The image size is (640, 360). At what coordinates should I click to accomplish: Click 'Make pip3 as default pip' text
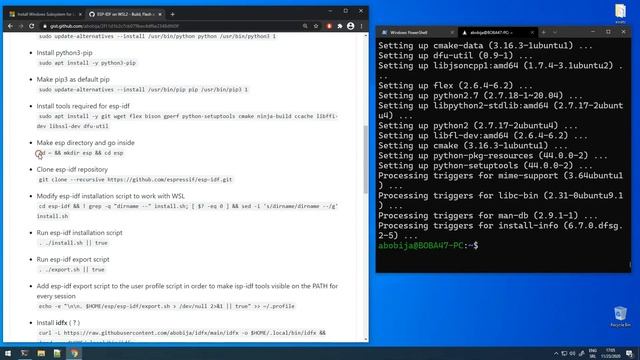point(73,79)
